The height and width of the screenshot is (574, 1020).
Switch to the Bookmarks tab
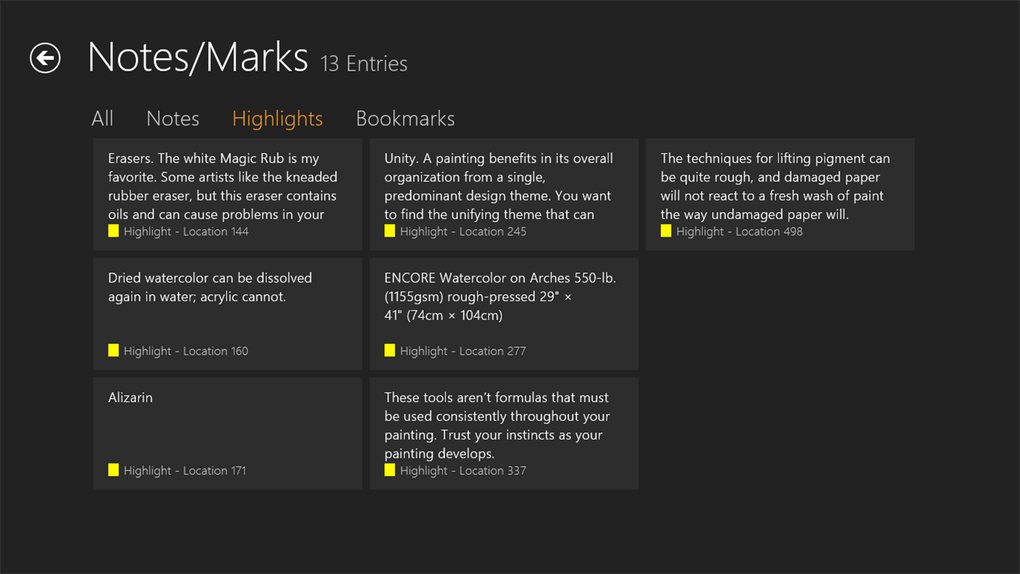[405, 119]
